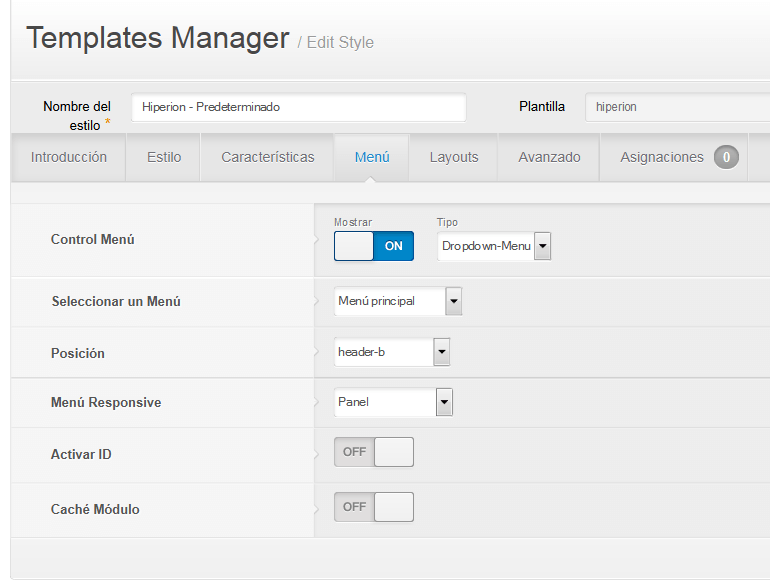Image resolution: width=770 pixels, height=588 pixels.
Task: Open the Seleccionar un Menú dropdown
Action: [x=398, y=301]
